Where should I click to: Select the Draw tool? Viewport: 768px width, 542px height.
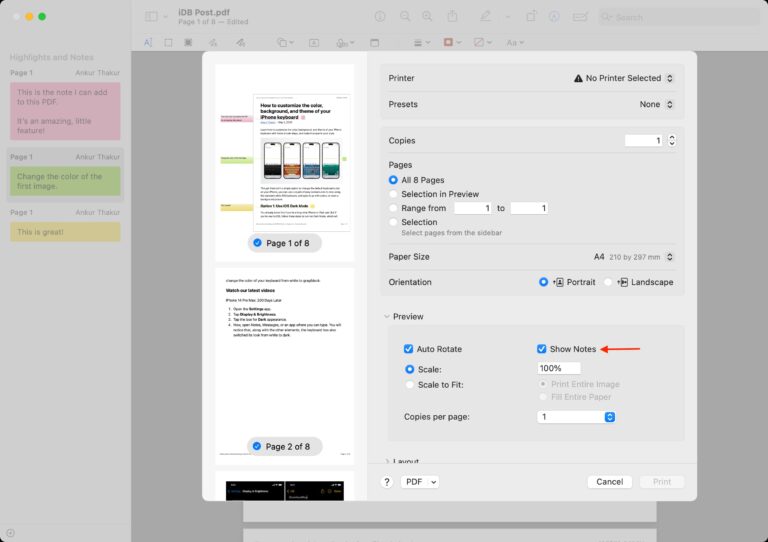[240, 43]
